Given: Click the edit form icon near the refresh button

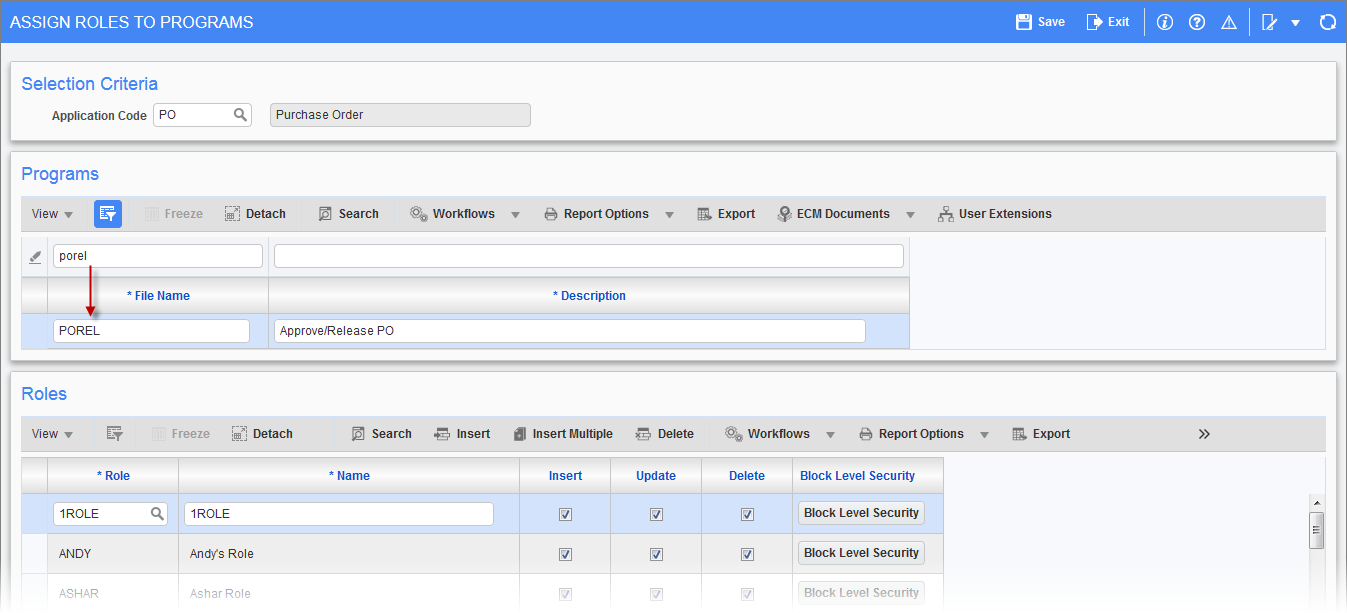Looking at the screenshot, I should coord(1271,20).
